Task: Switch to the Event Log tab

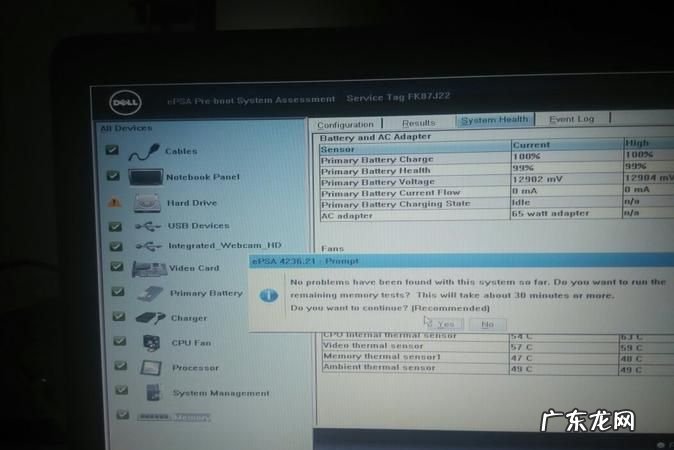Action: point(572,119)
